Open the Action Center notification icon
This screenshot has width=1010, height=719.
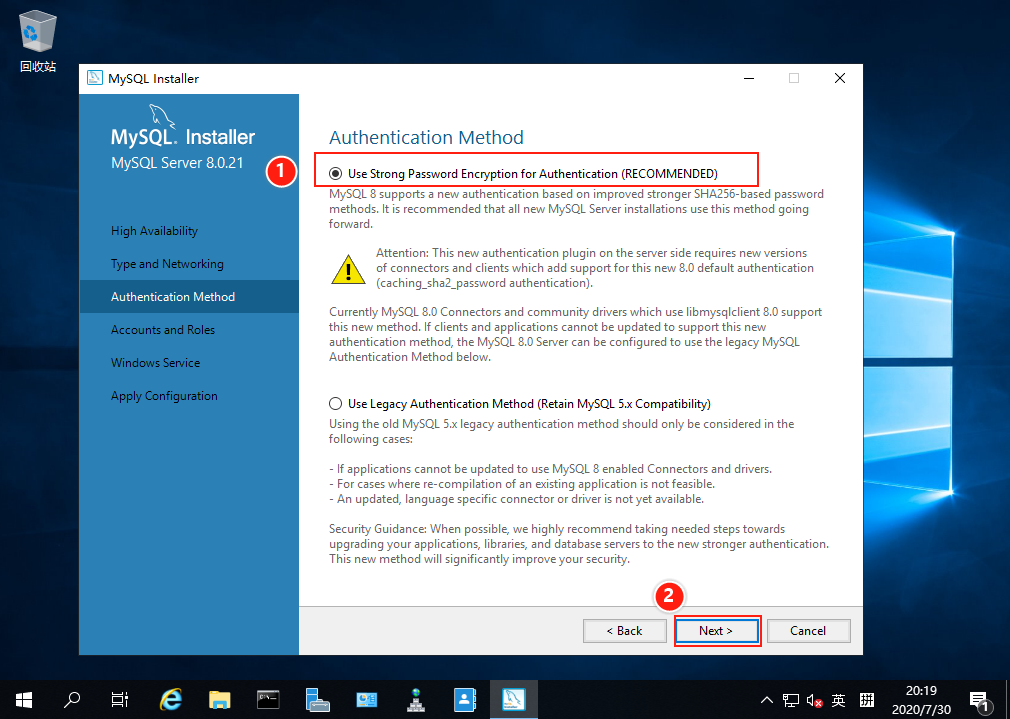pyautogui.click(x=978, y=699)
